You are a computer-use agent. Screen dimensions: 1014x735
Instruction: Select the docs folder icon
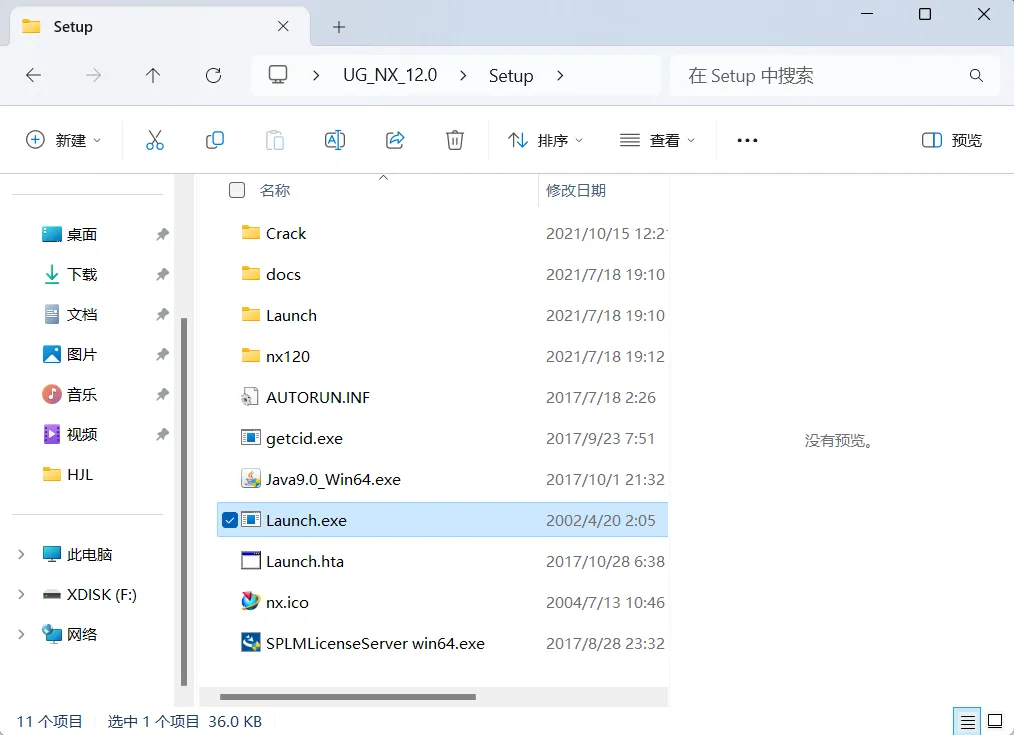tap(251, 273)
